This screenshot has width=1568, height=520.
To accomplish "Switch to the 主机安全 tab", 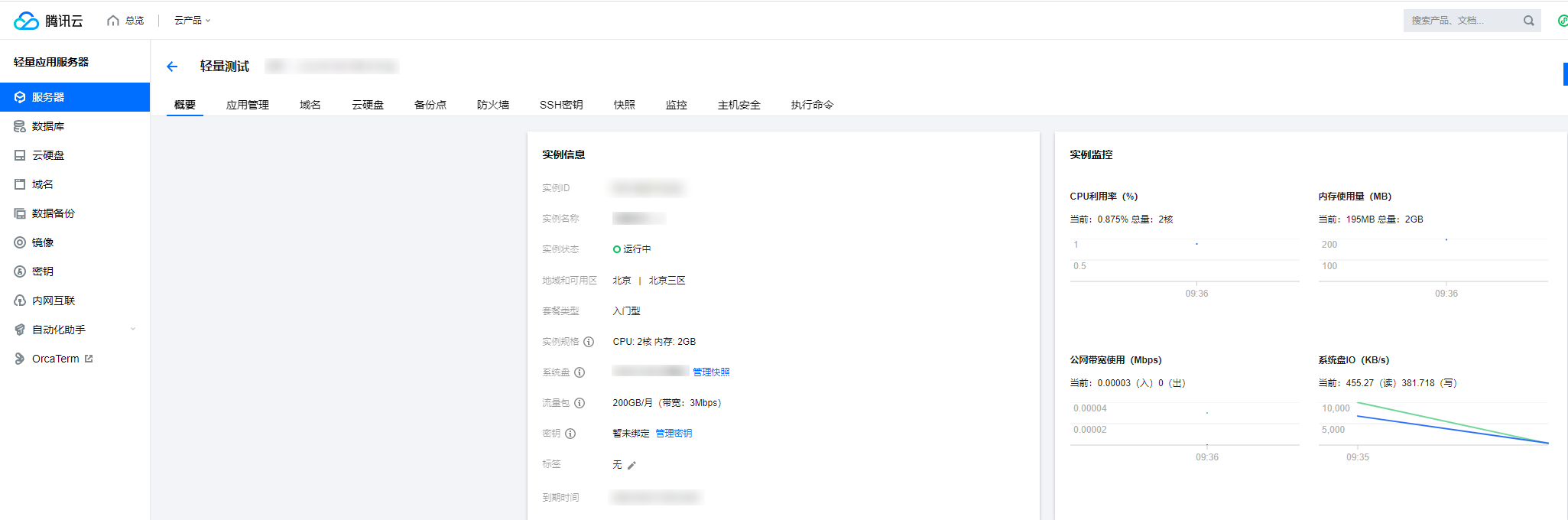I will point(739,105).
